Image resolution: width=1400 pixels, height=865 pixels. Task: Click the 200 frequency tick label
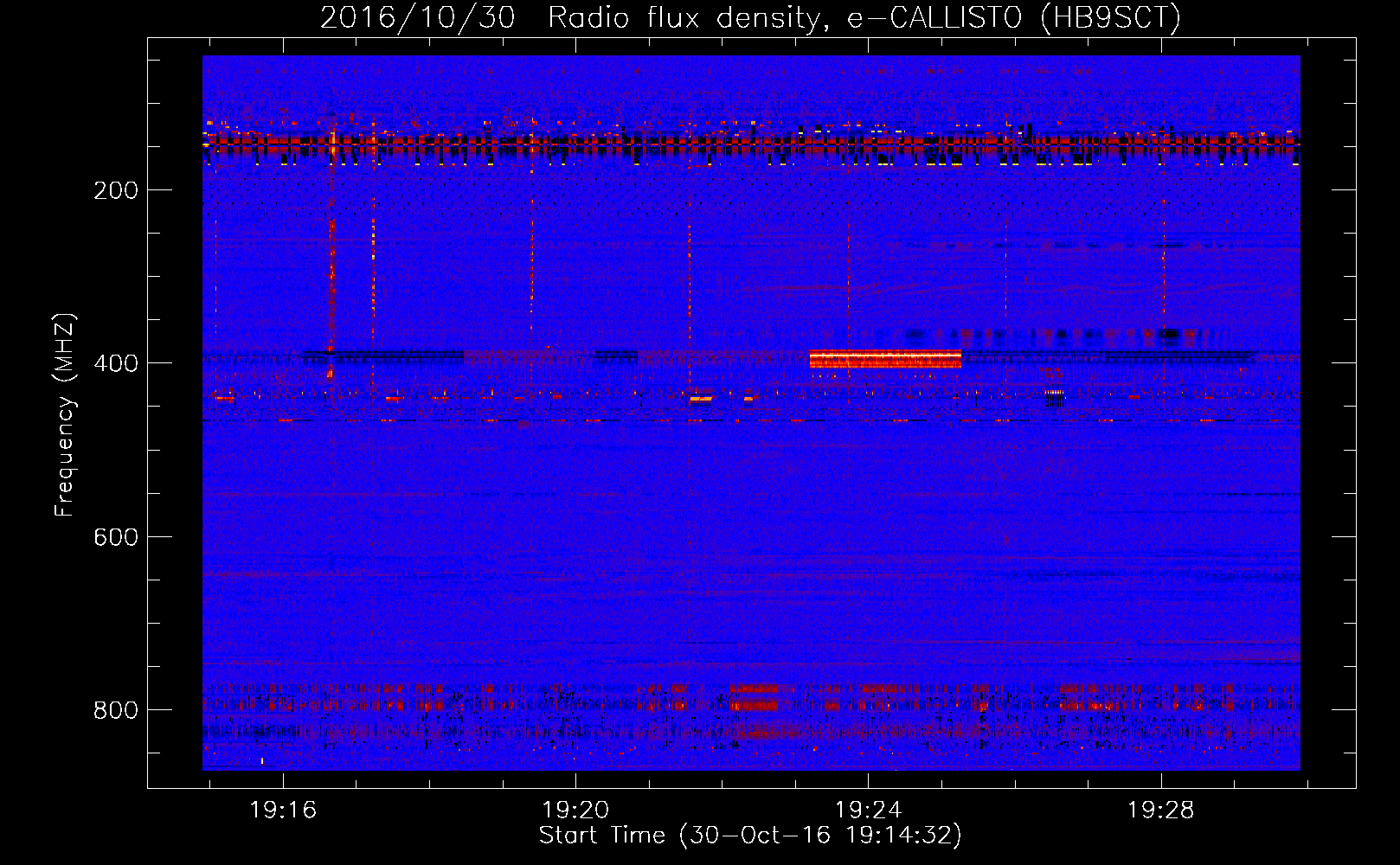coord(116,190)
